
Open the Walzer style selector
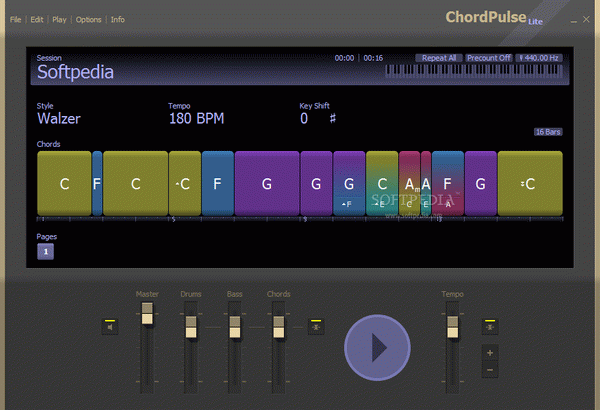coord(59,118)
